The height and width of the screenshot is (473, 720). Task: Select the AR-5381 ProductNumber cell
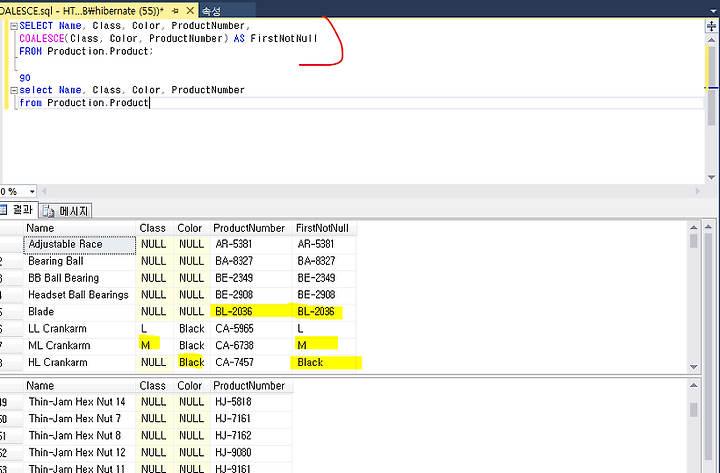pyautogui.click(x=252, y=244)
